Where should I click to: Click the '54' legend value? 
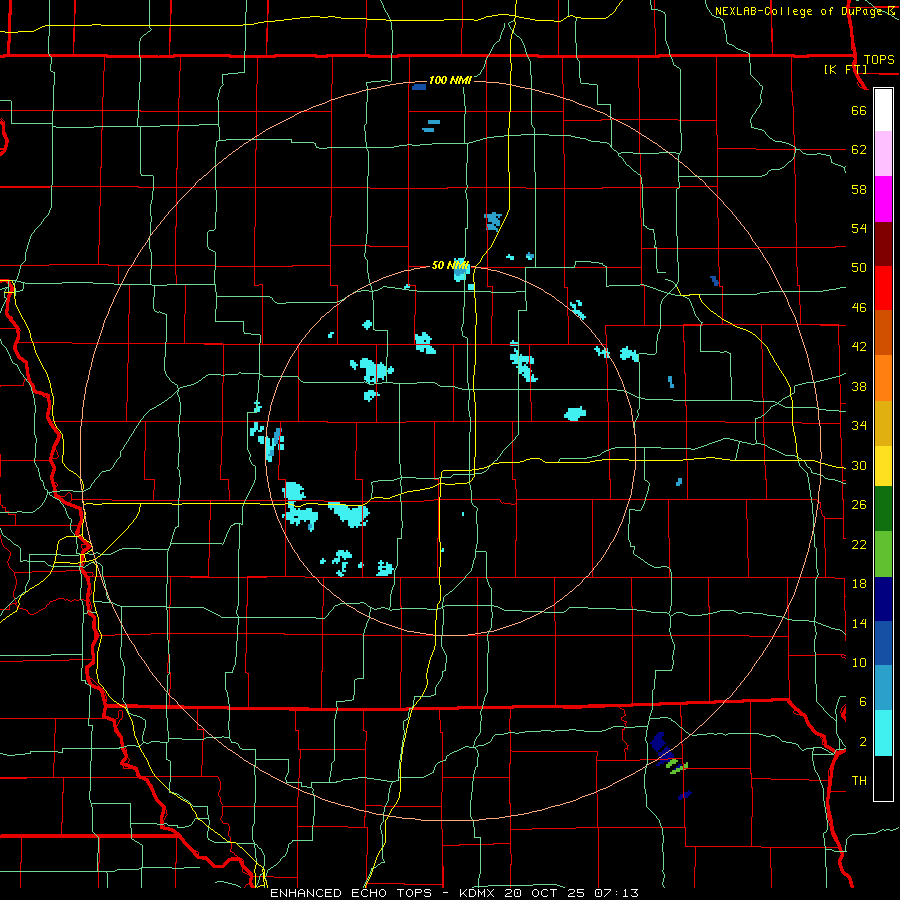click(859, 228)
